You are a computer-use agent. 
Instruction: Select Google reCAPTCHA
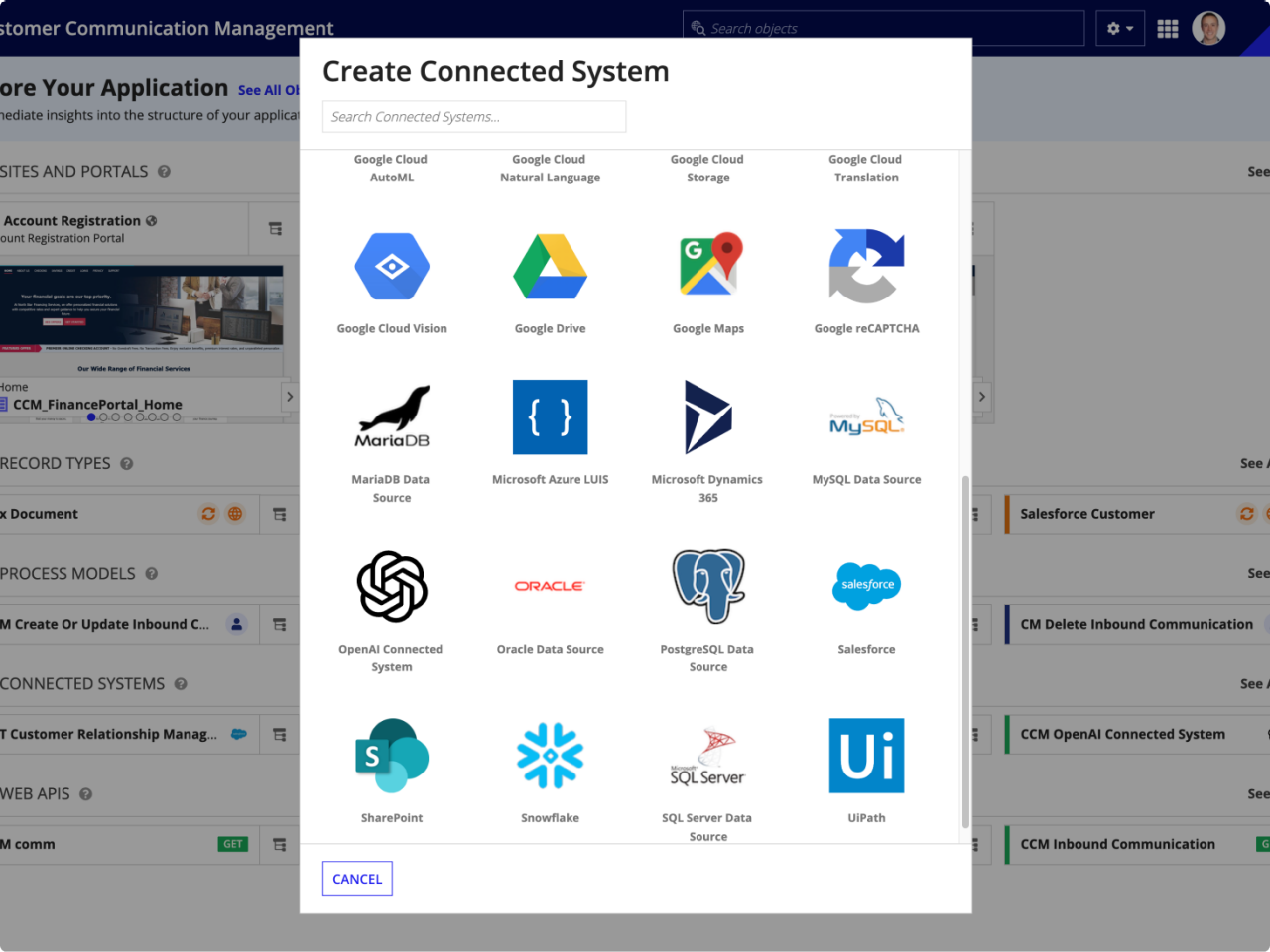[x=866, y=281]
